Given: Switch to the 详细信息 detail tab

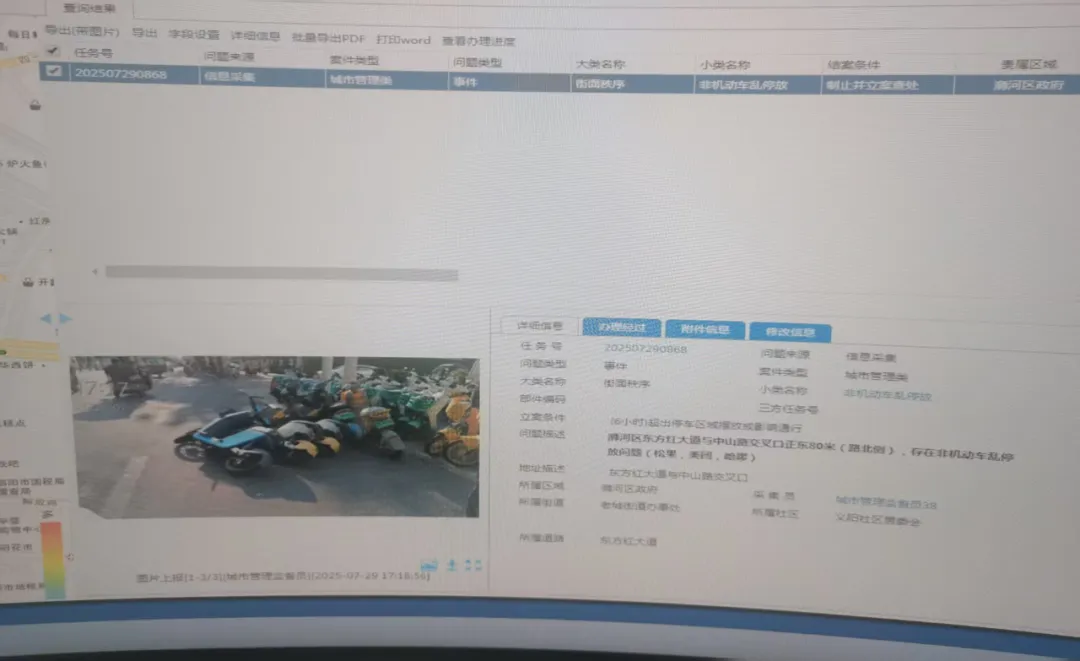Looking at the screenshot, I should [x=540, y=325].
